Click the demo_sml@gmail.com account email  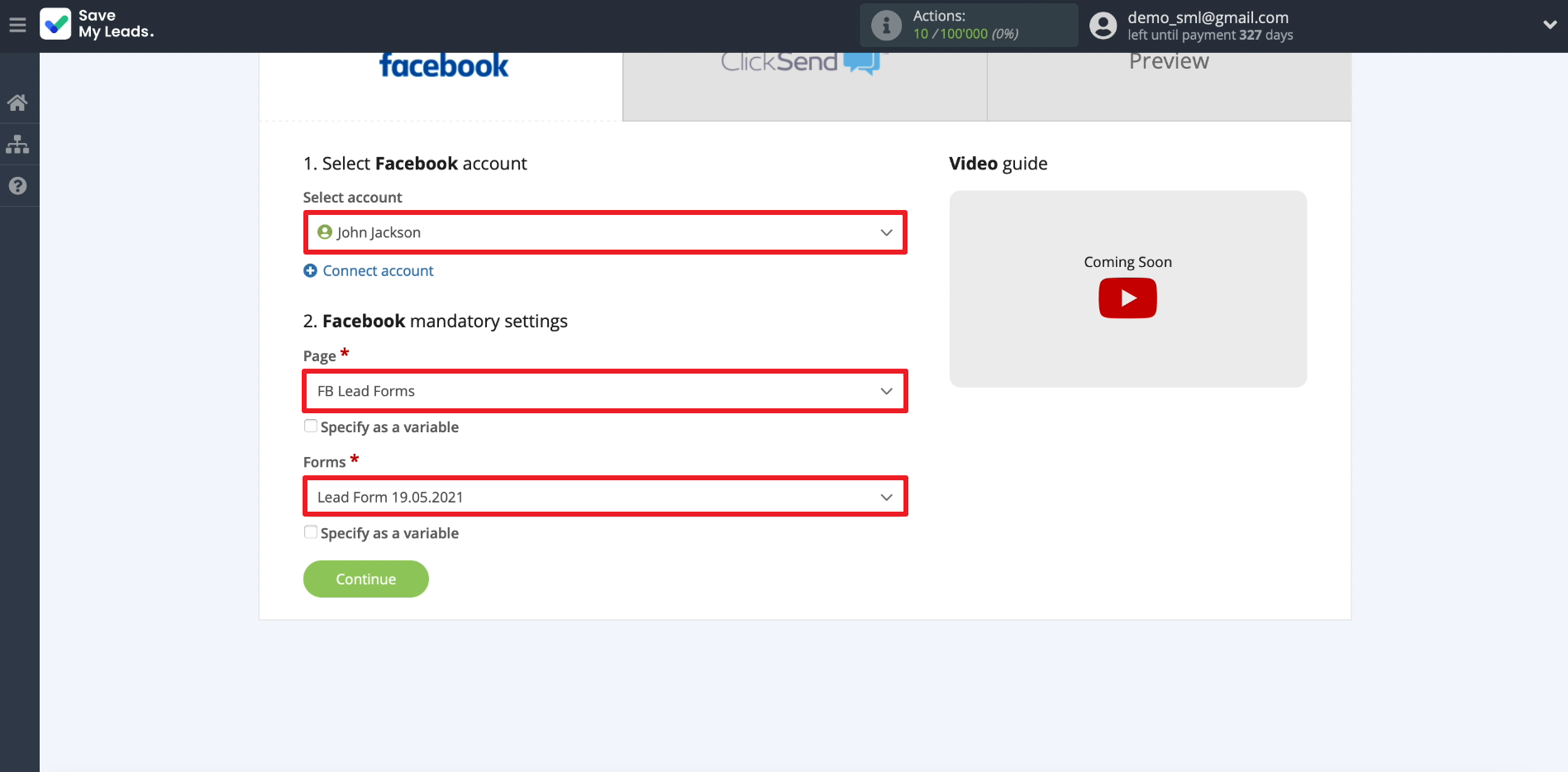[1208, 17]
